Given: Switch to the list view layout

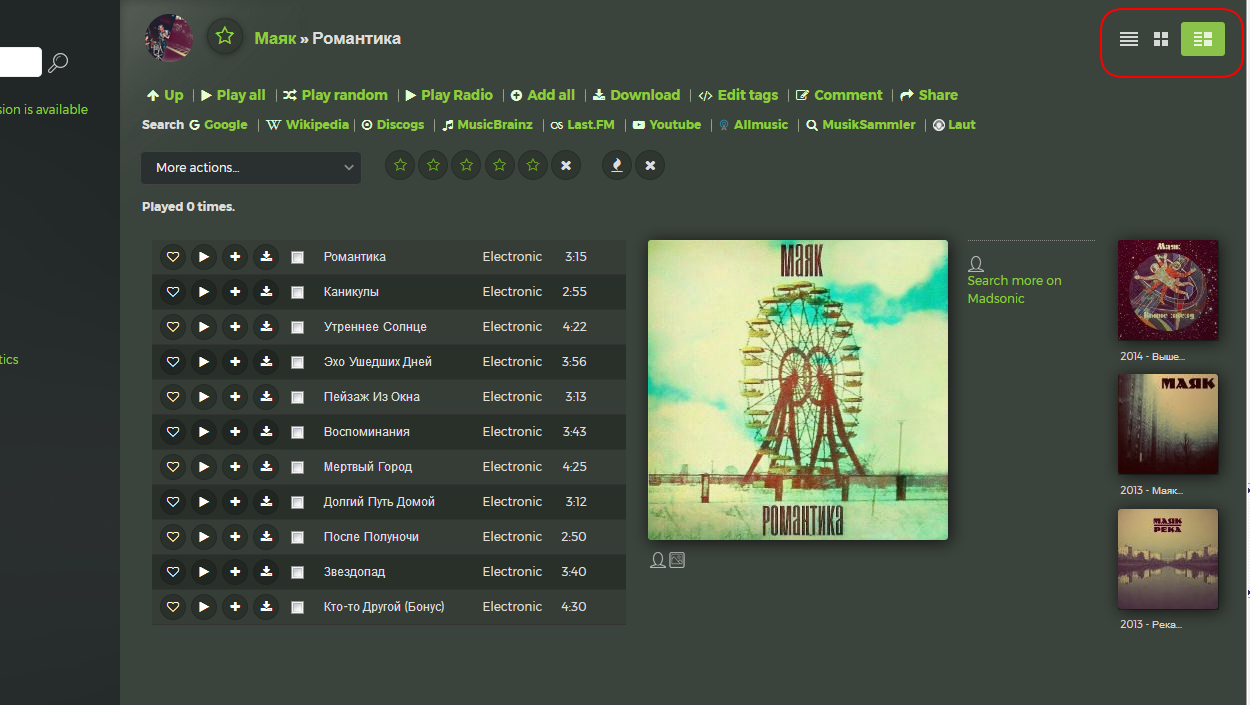Looking at the screenshot, I should click(1129, 39).
